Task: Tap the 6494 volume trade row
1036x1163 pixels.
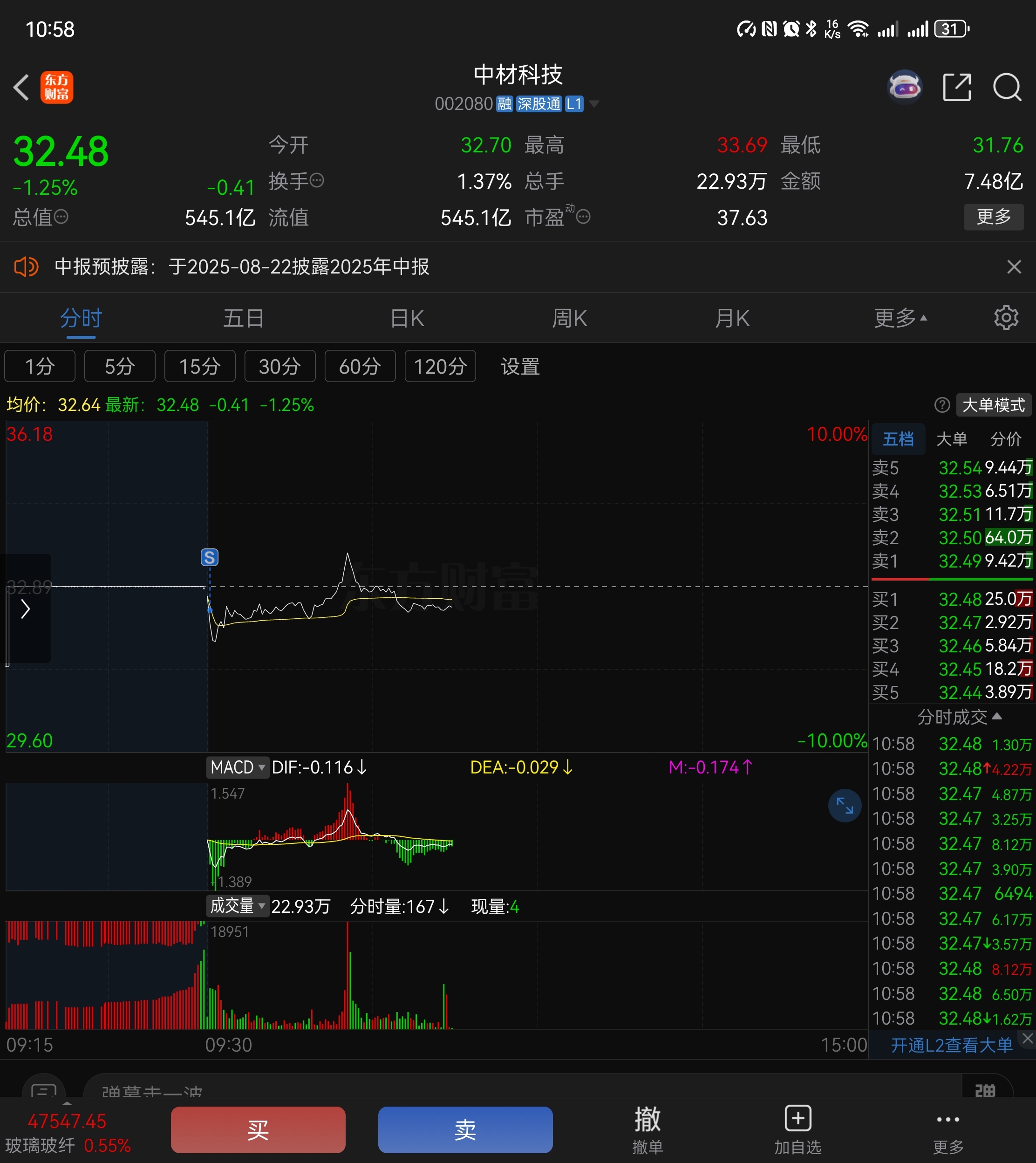Action: (x=952, y=894)
